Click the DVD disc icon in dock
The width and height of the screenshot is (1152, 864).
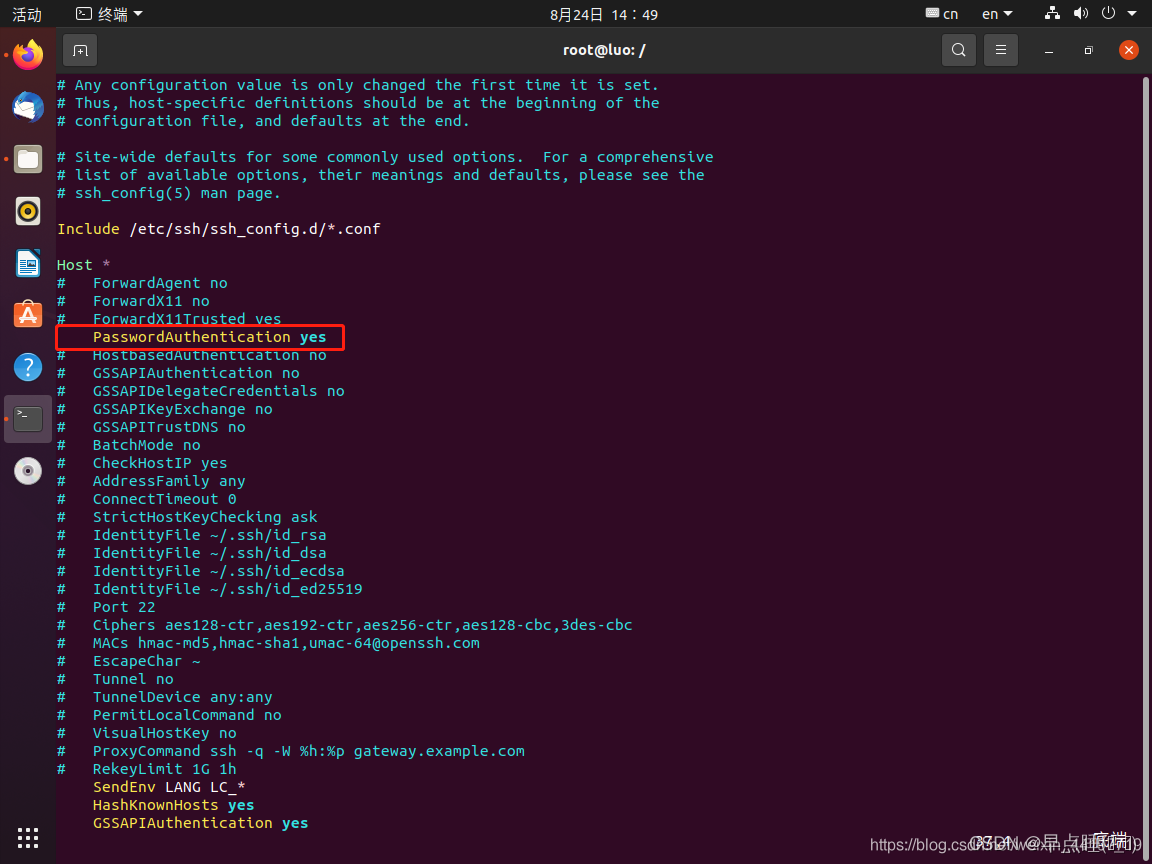28,471
